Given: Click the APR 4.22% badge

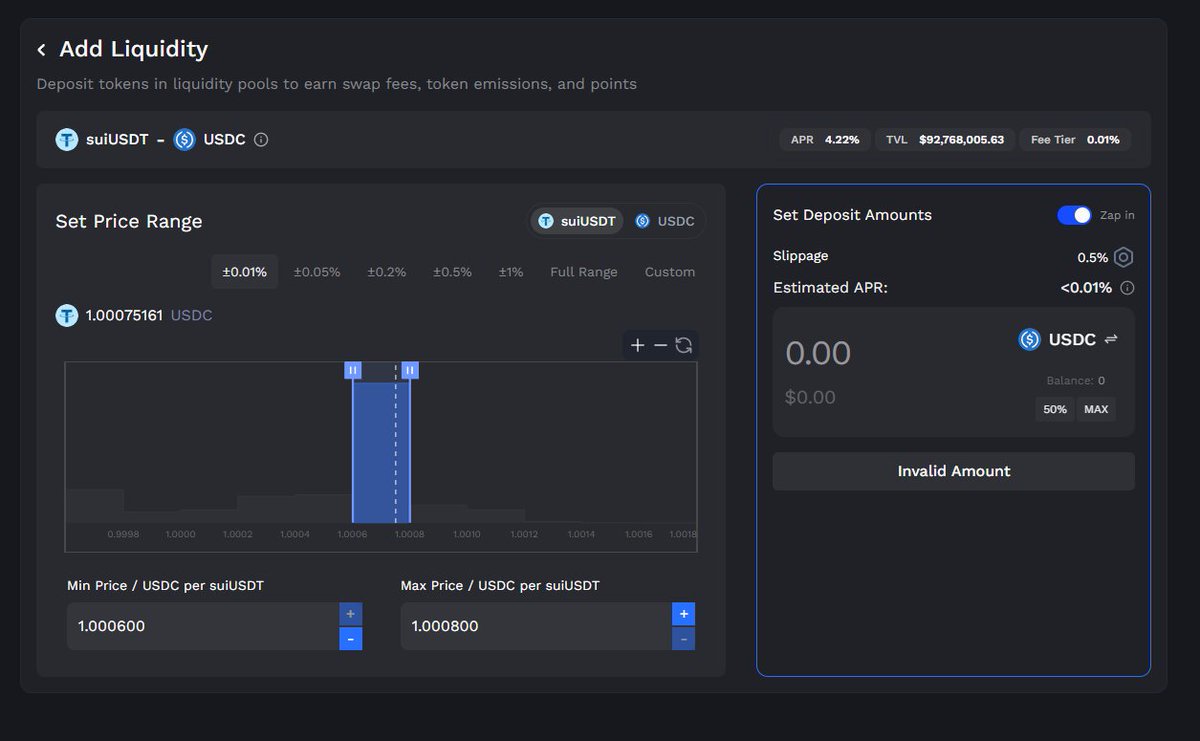Looking at the screenshot, I should coord(825,140).
